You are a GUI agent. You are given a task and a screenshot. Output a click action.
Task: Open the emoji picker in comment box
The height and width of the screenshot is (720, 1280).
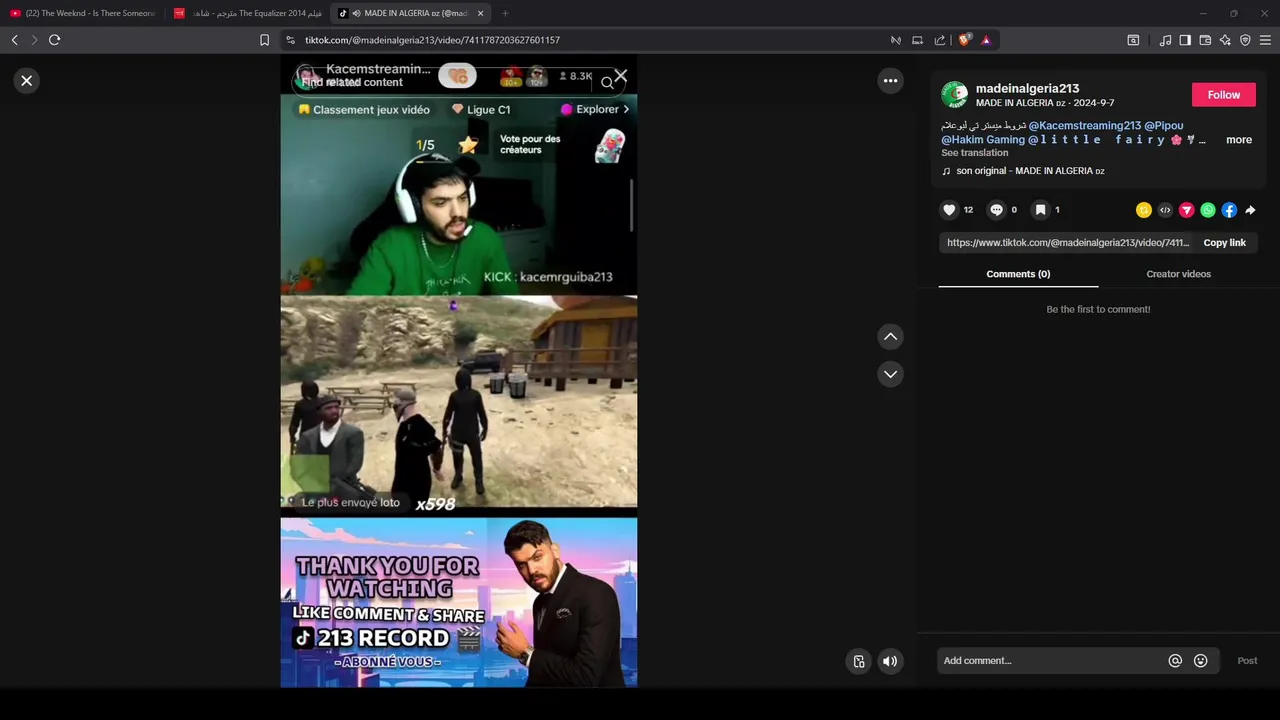[1201, 661]
